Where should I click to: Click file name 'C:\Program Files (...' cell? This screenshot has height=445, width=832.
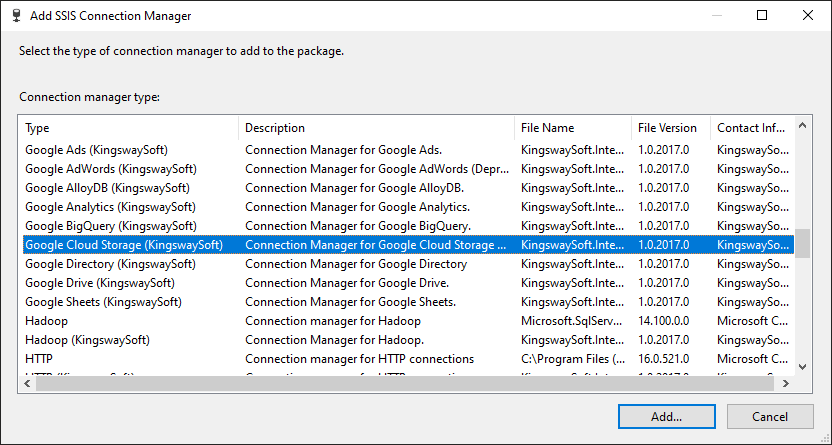(x=573, y=359)
